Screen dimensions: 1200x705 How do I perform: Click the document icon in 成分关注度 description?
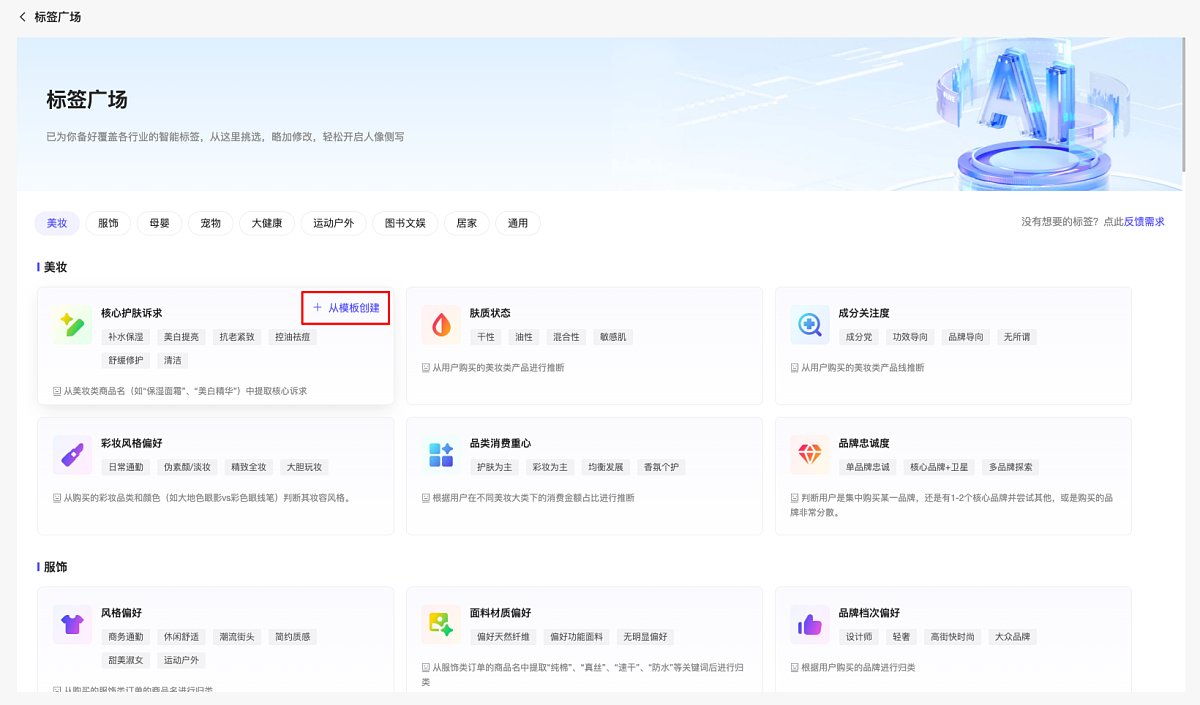point(795,368)
